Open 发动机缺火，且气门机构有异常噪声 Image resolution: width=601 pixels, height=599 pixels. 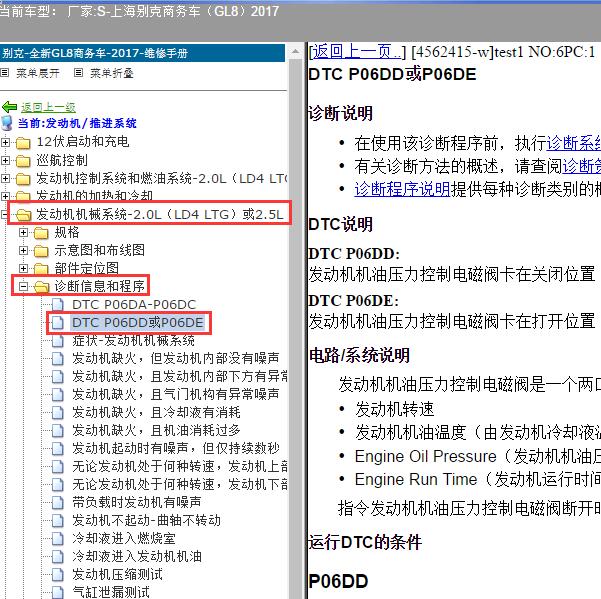(x=176, y=394)
